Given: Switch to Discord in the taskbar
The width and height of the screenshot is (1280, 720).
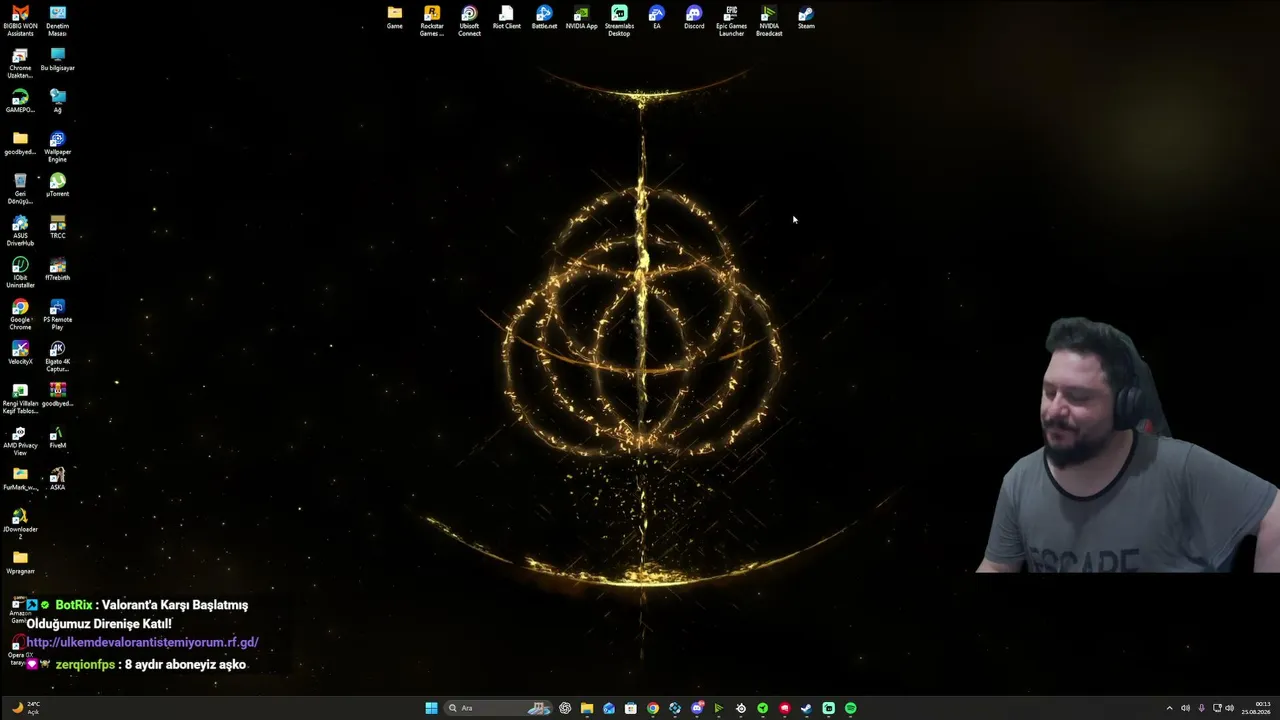Looking at the screenshot, I should point(697,708).
